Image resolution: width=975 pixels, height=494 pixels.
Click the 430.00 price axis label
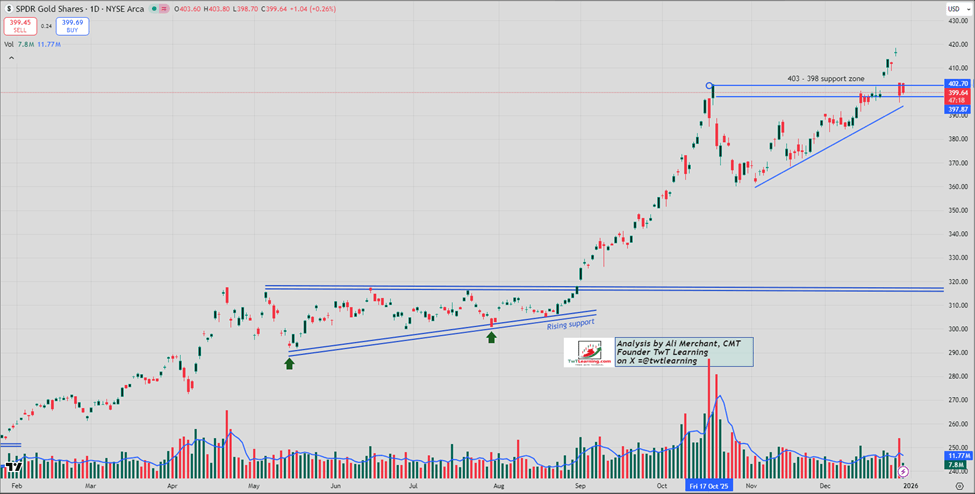(x=957, y=21)
